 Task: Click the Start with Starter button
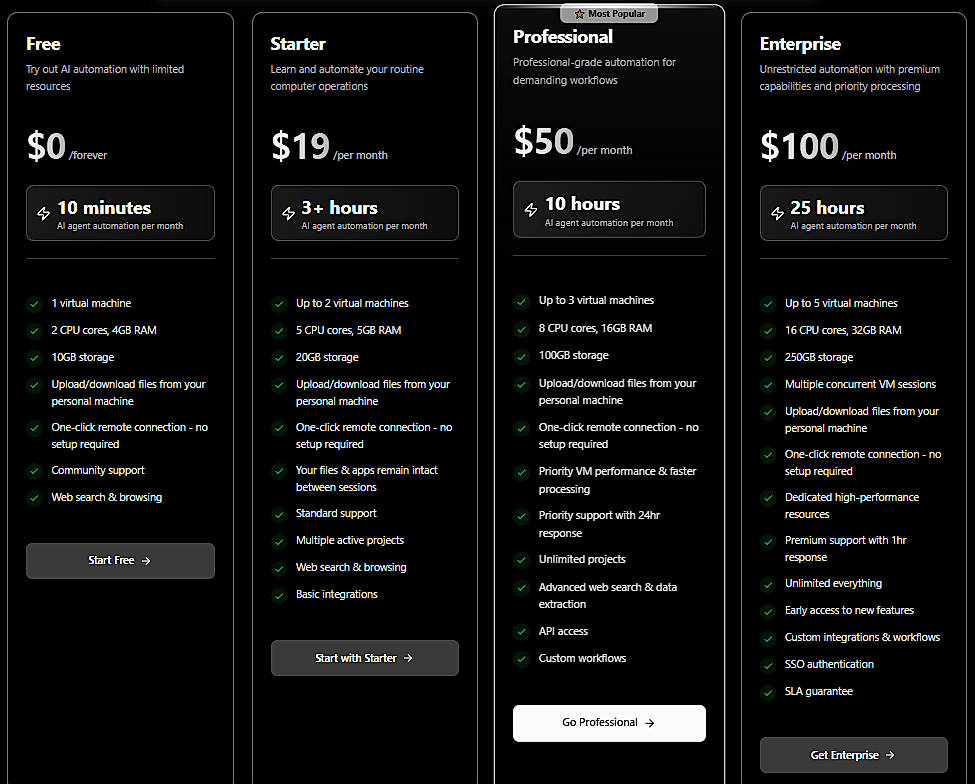point(364,657)
